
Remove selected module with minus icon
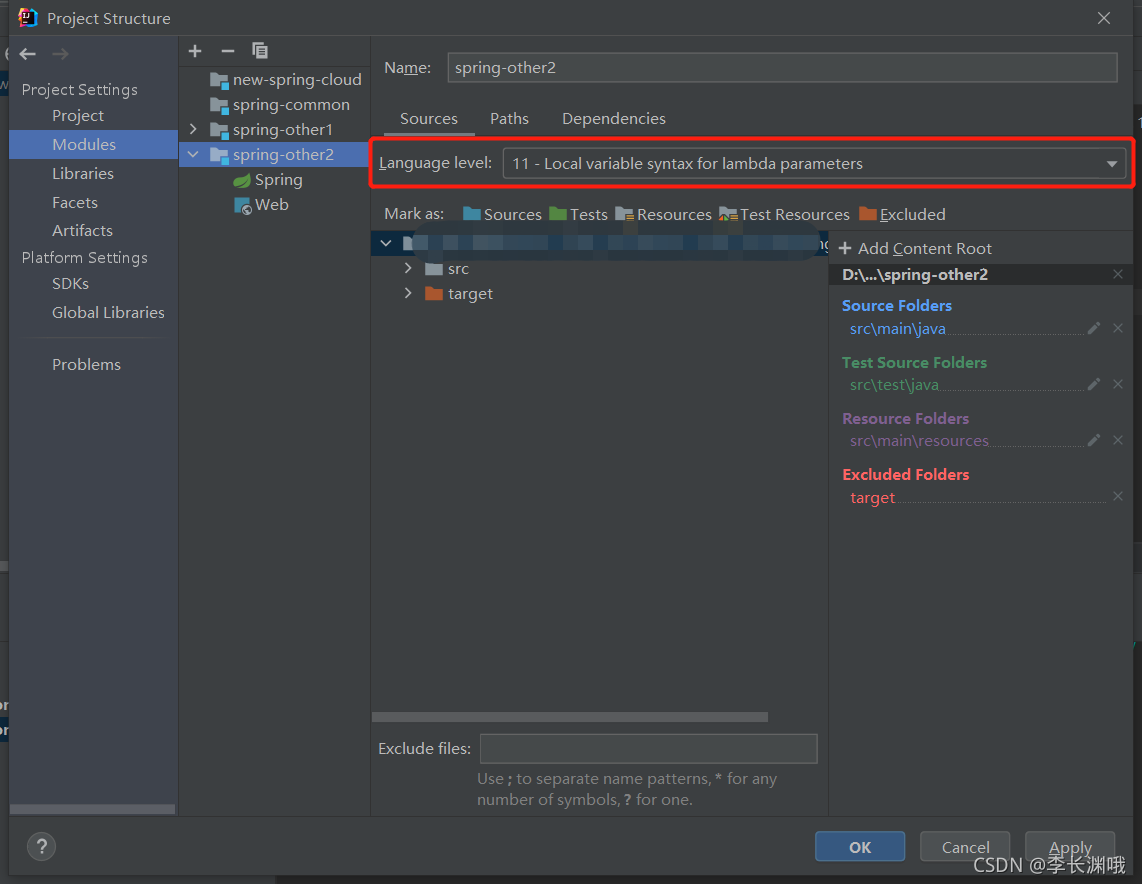227,51
